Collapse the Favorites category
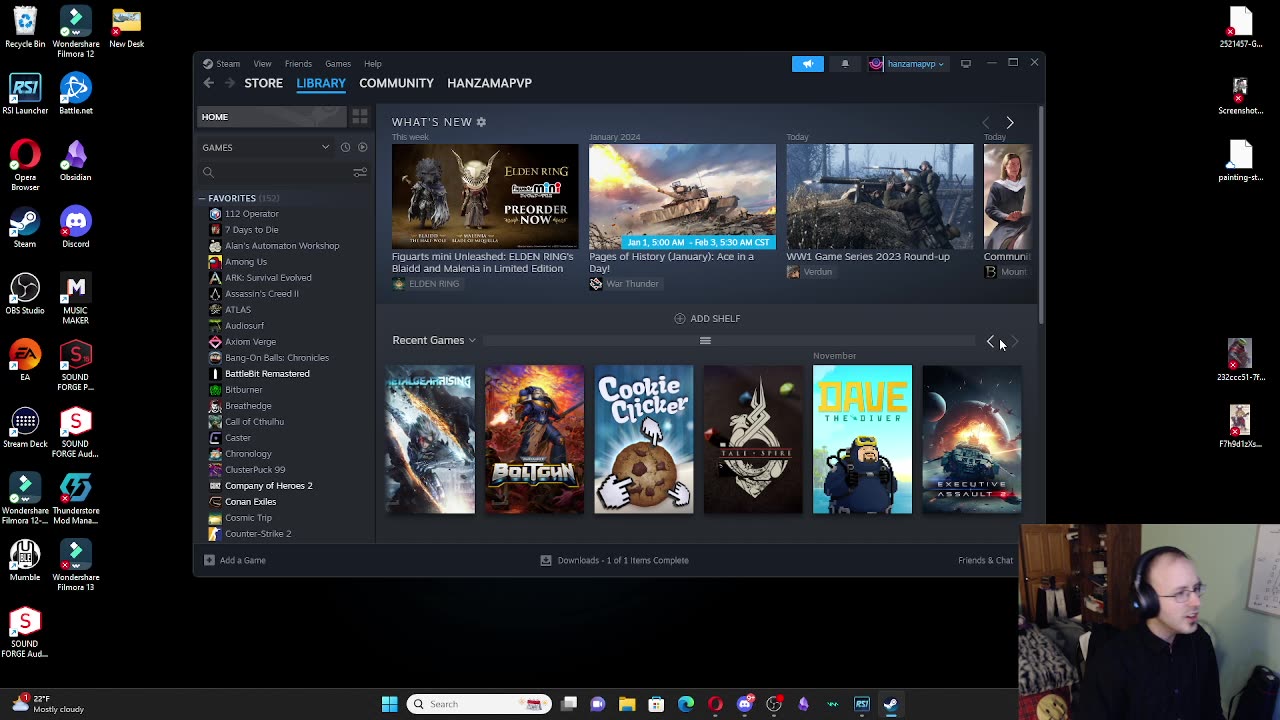The height and width of the screenshot is (720, 1280). tap(202, 198)
